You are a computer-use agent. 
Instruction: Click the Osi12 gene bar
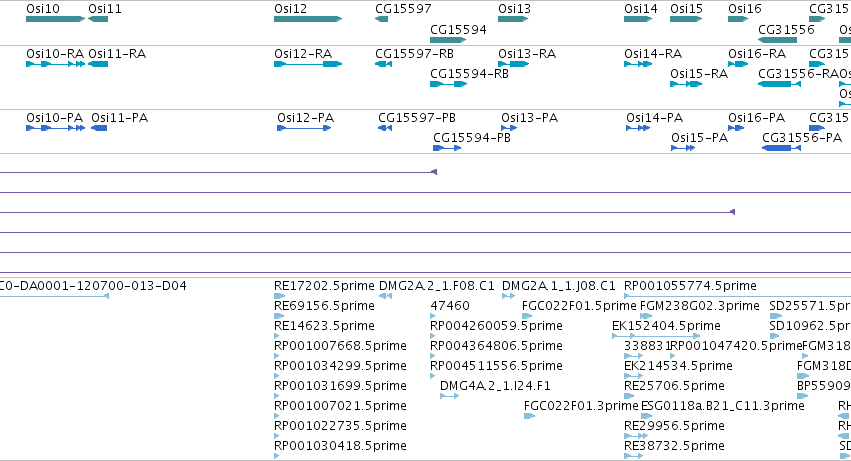click(308, 19)
